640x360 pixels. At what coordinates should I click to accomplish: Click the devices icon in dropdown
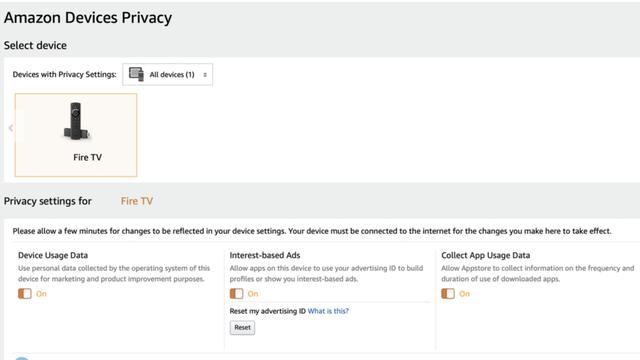click(x=136, y=74)
